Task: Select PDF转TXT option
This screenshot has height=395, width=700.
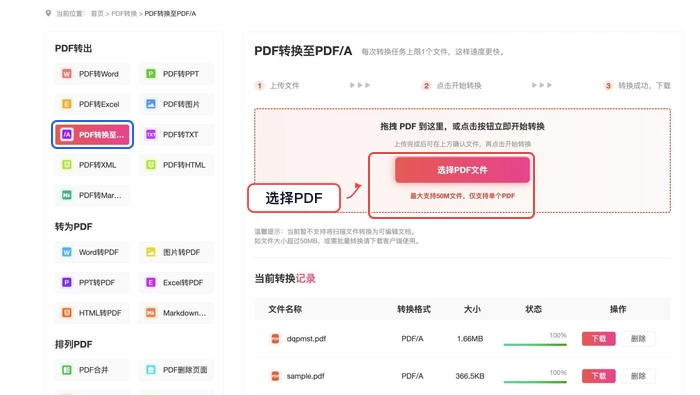Action: [x=176, y=134]
